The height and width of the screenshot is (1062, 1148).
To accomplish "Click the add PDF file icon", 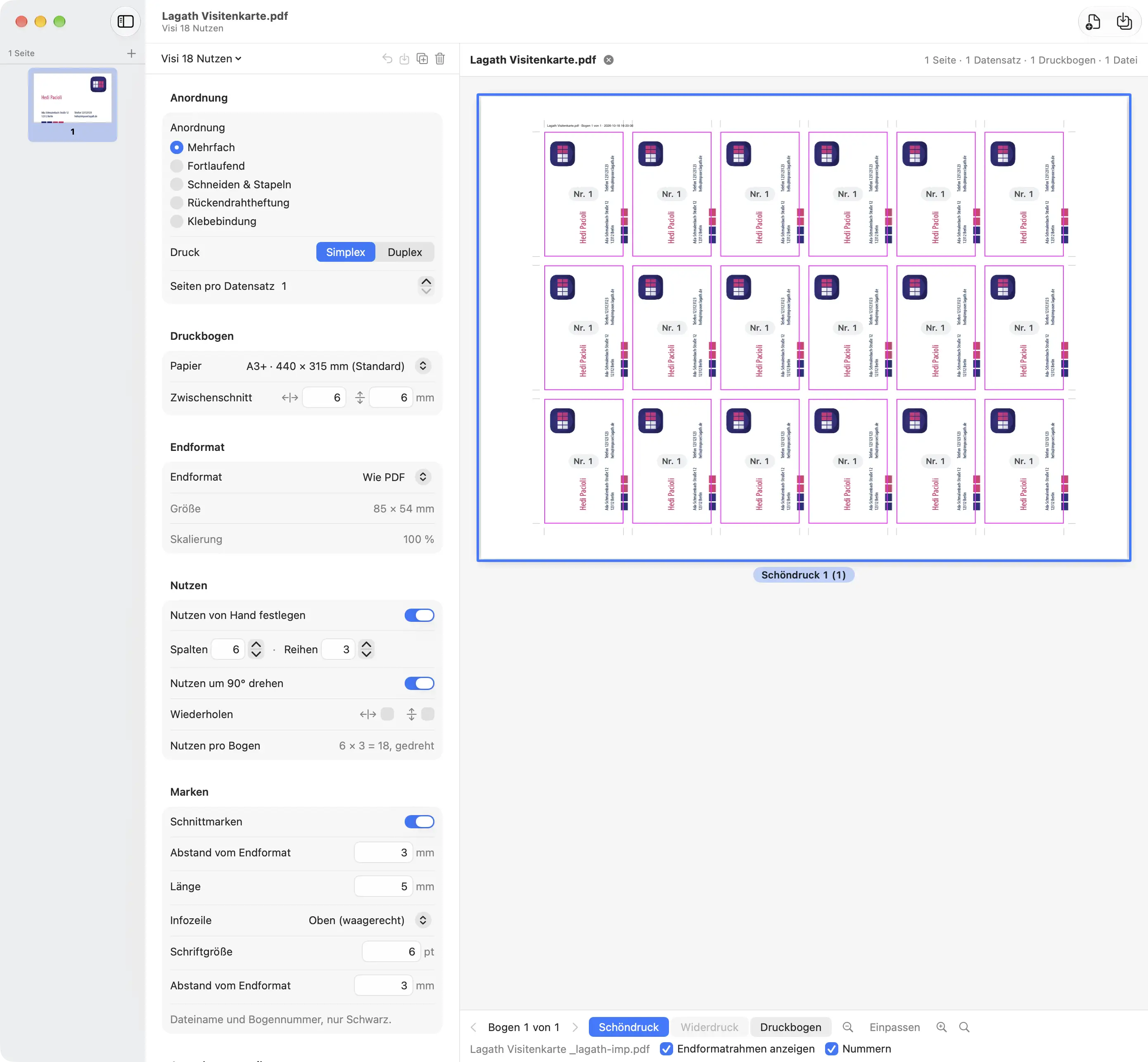I will [1093, 22].
